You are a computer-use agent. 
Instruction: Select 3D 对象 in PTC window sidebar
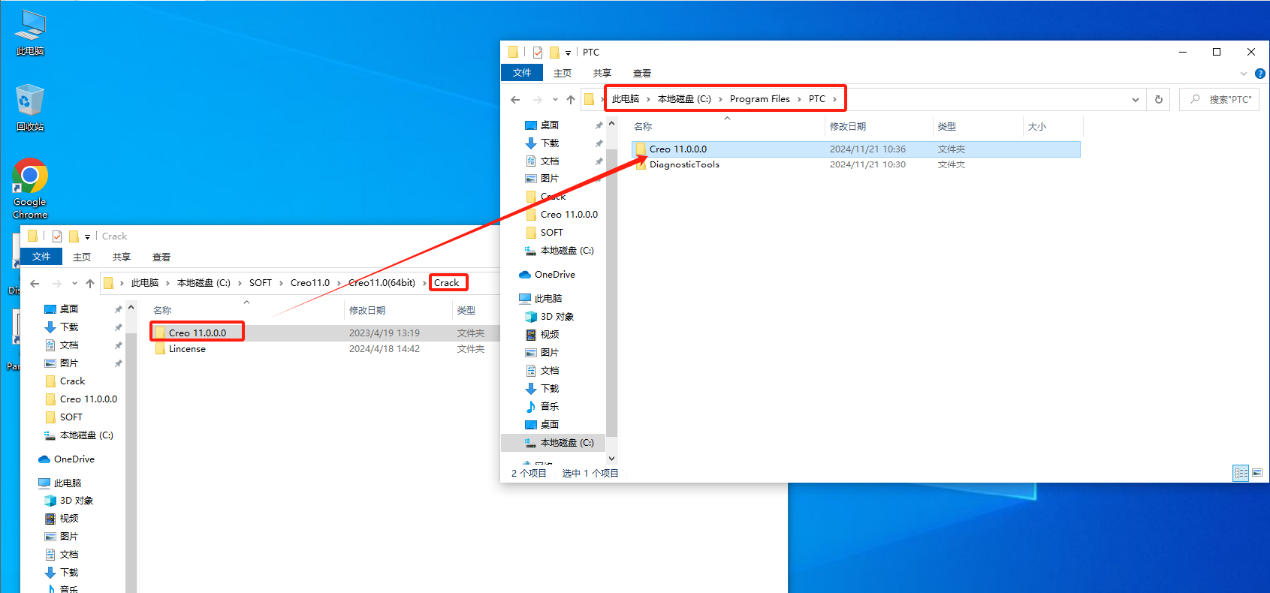pos(550,316)
